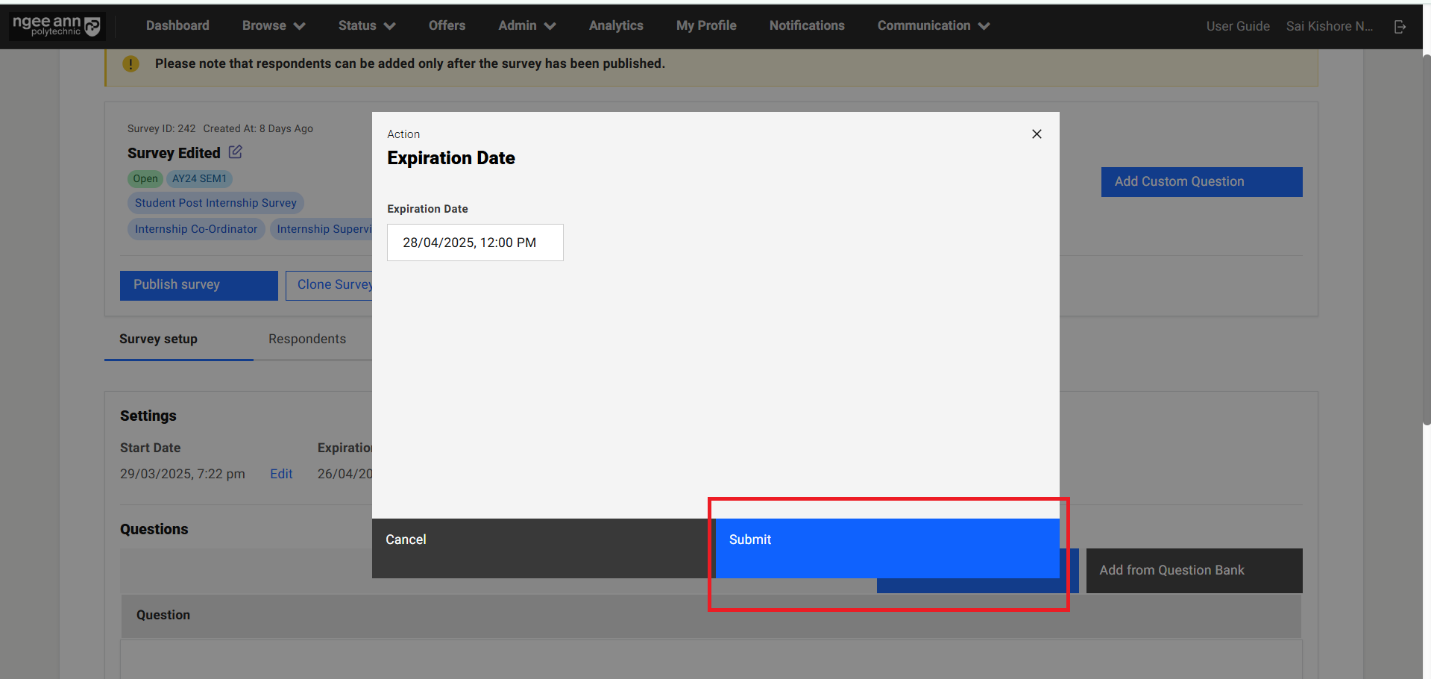
Task: Open the Notifications menu item
Action: [x=806, y=26]
